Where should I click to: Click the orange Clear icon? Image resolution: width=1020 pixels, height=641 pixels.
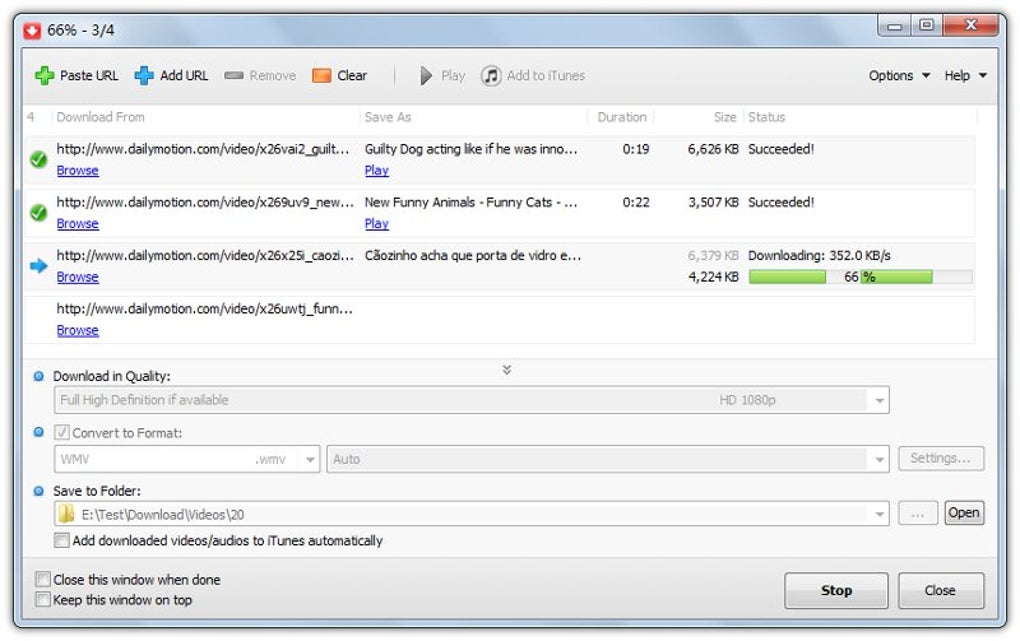pos(321,75)
